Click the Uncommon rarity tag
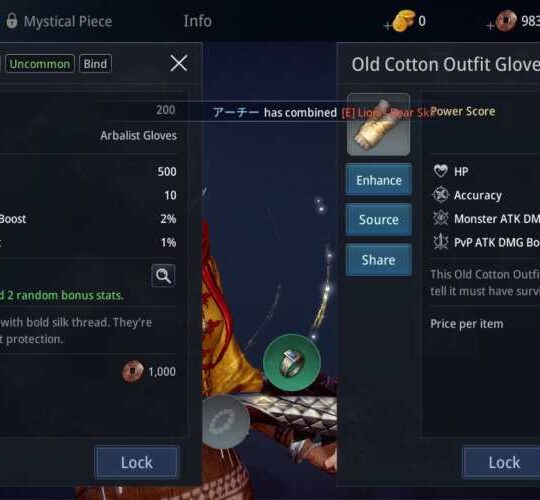This screenshot has height=500, width=540. [40, 64]
